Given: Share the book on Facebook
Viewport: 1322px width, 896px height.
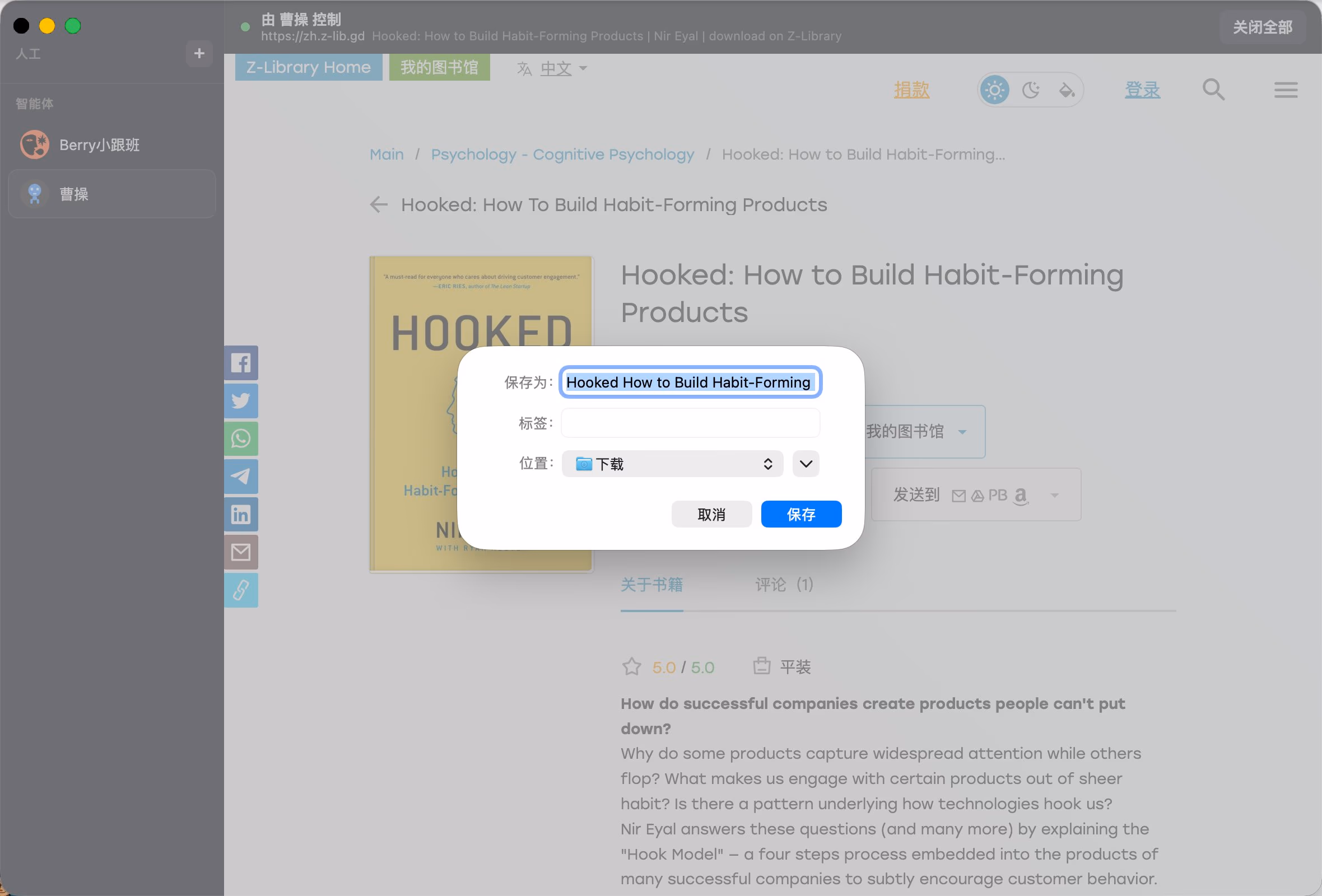Looking at the screenshot, I should [241, 363].
